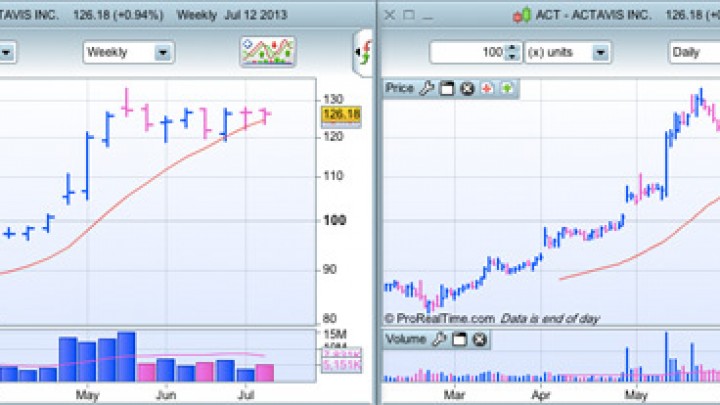Click 'ACT - ACTAVIS INC.' title text

tap(593, 15)
